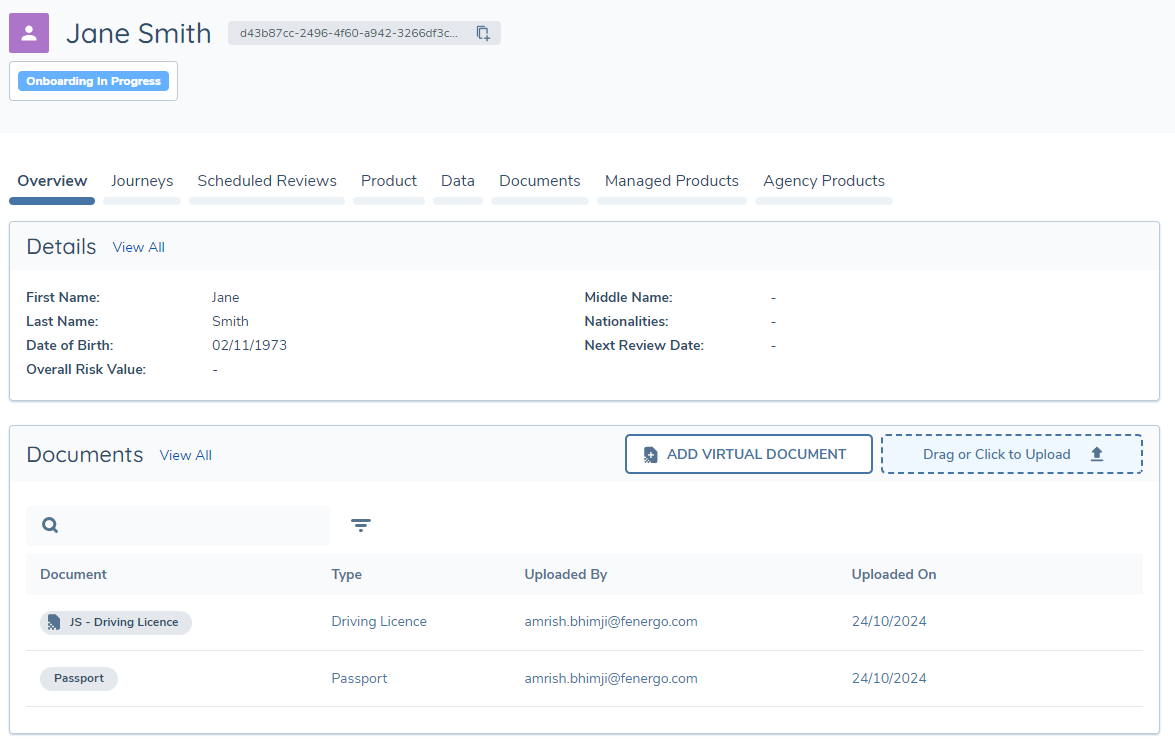Open the document search magnifier icon
Image resolution: width=1175 pixels, height=744 pixels.
click(x=49, y=524)
